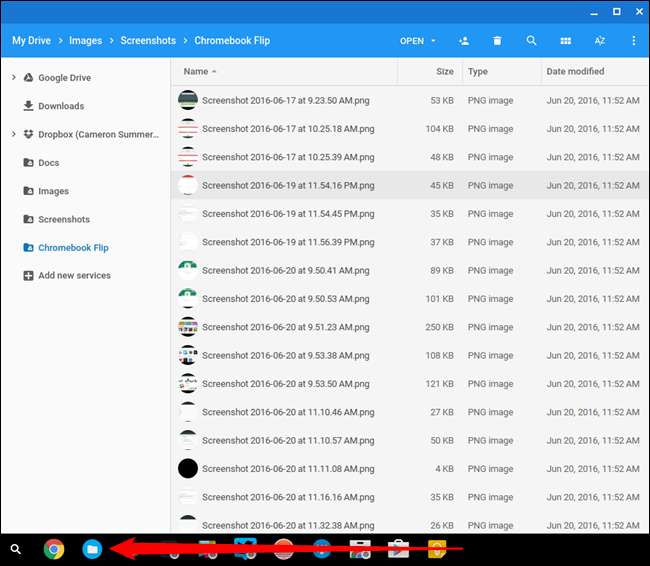Image resolution: width=650 pixels, height=566 pixels.
Task: Switch to thumbnail grid view
Action: [565, 41]
